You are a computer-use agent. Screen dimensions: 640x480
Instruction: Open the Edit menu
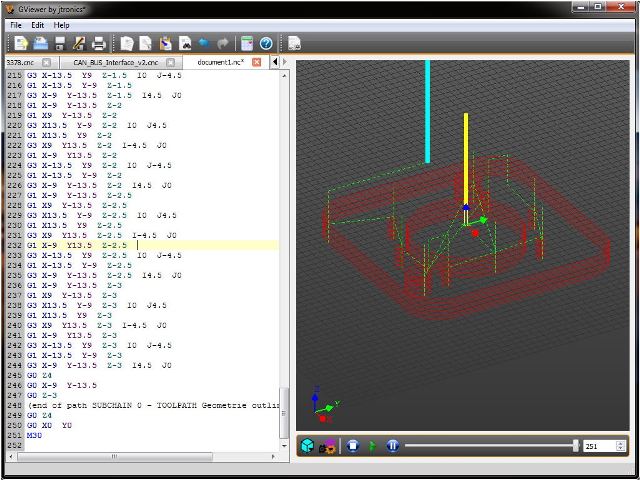click(38, 25)
